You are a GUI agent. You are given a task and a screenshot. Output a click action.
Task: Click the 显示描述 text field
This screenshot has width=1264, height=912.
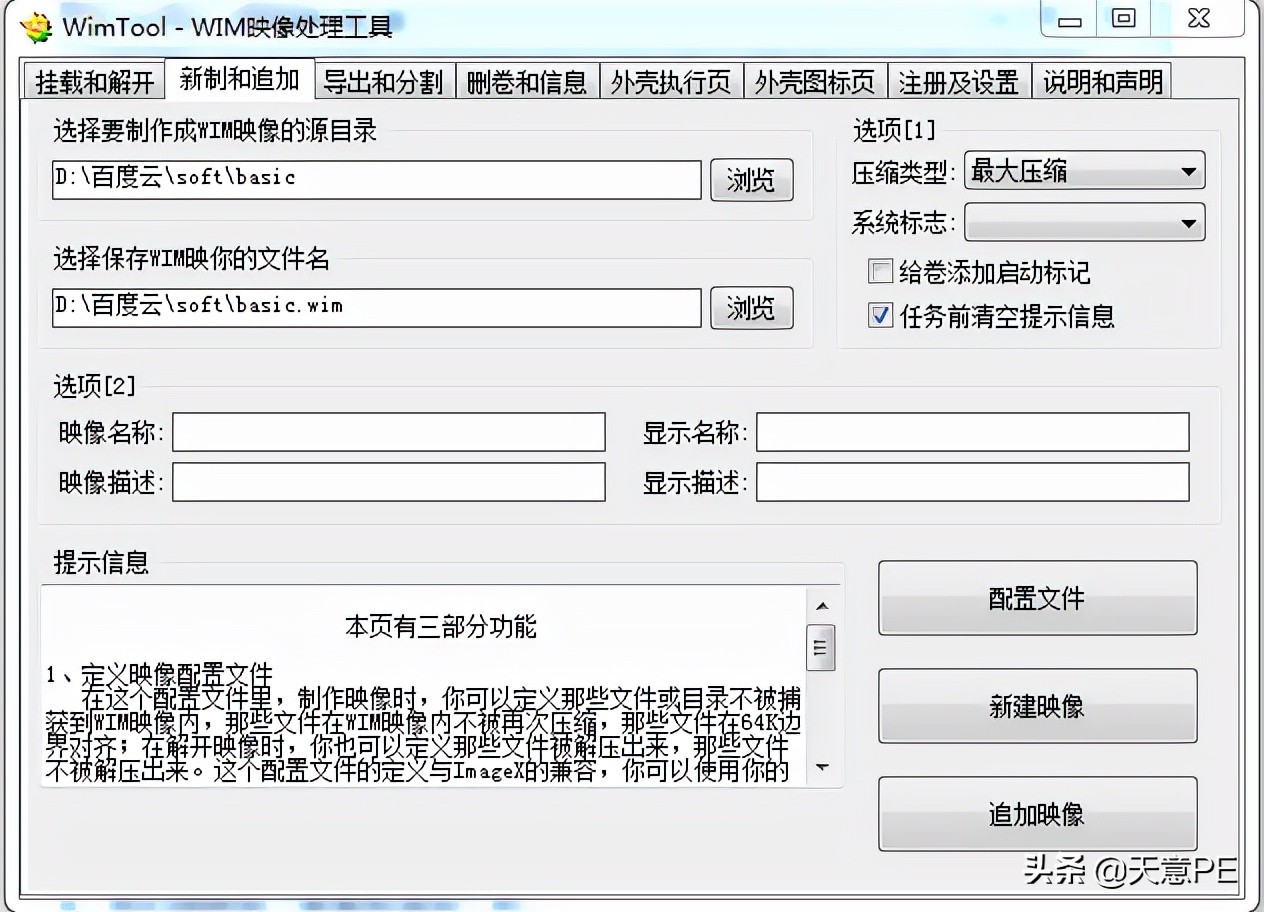(973, 482)
